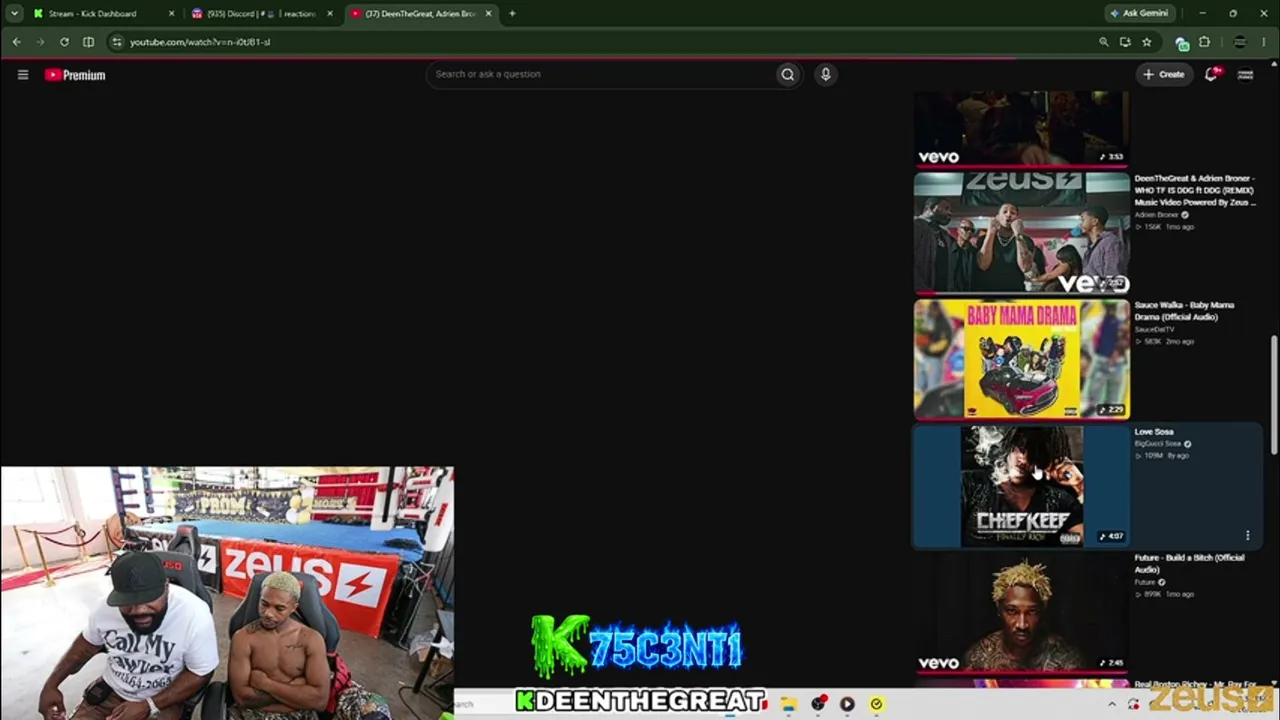
Task: Start voice search with the microphone
Action: [x=825, y=74]
